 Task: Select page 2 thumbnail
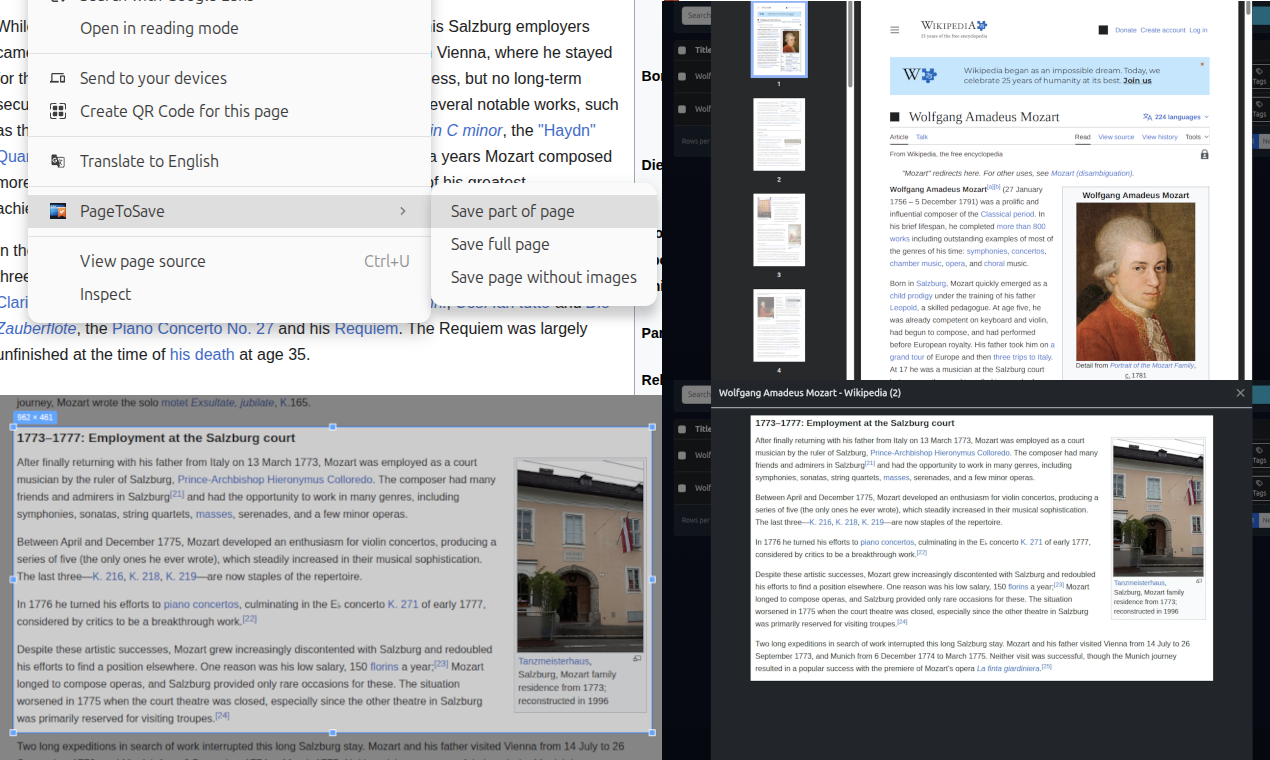[779, 134]
